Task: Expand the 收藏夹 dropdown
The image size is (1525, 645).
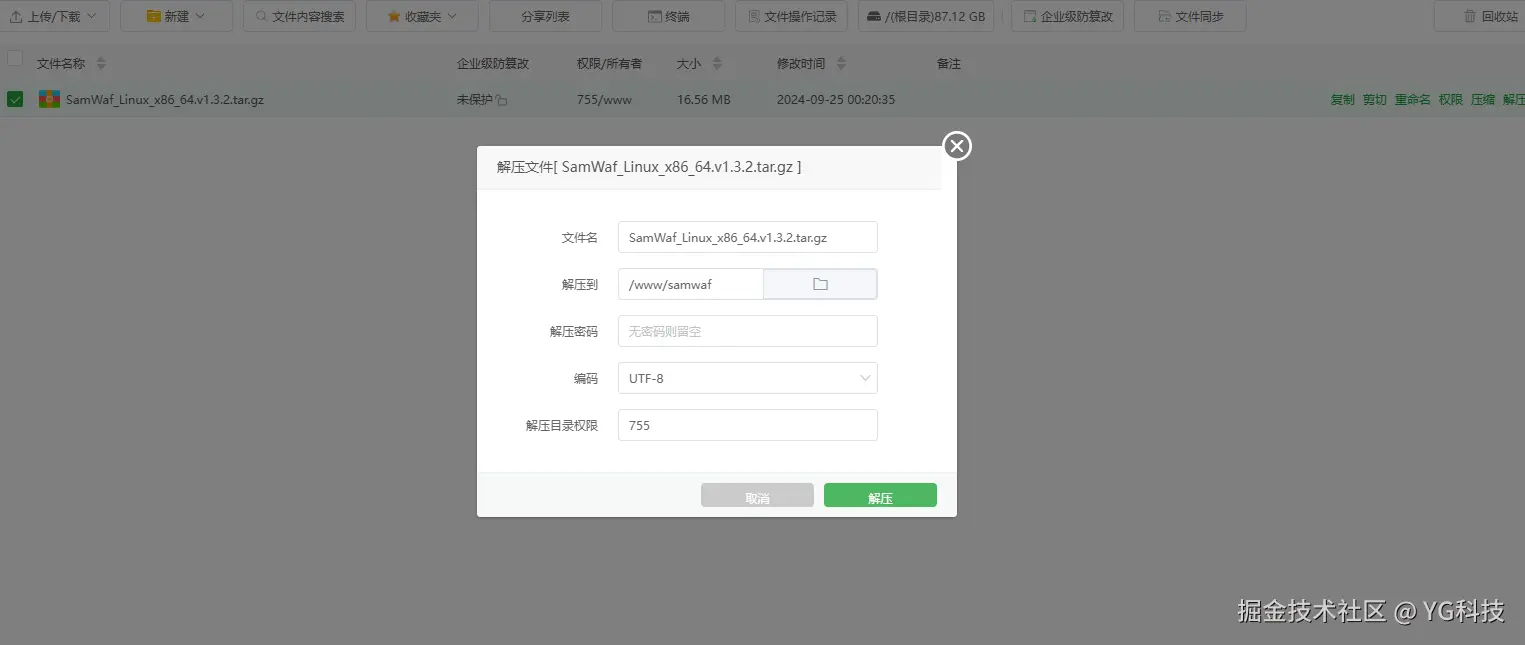Action: [421, 16]
